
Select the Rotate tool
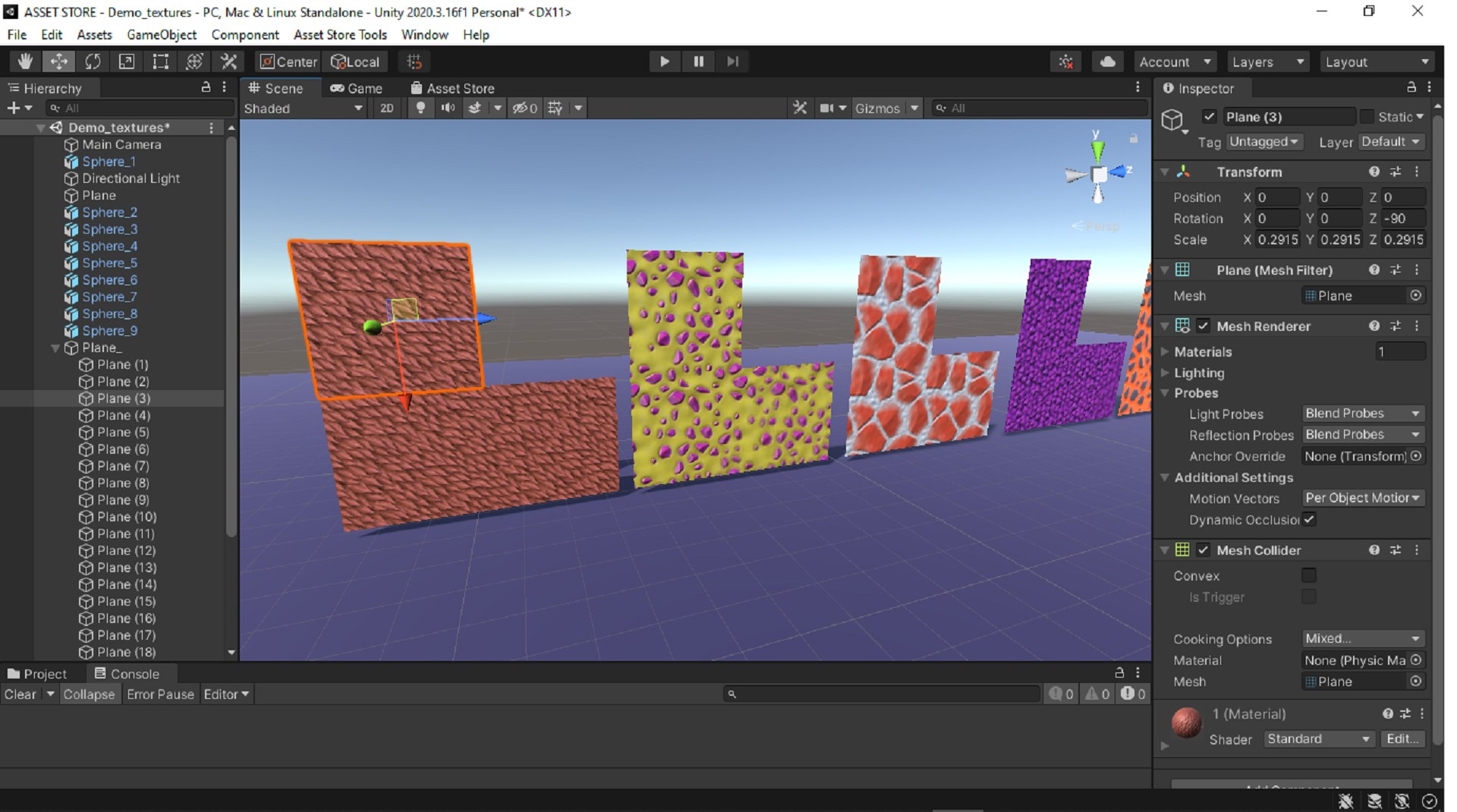point(93,61)
